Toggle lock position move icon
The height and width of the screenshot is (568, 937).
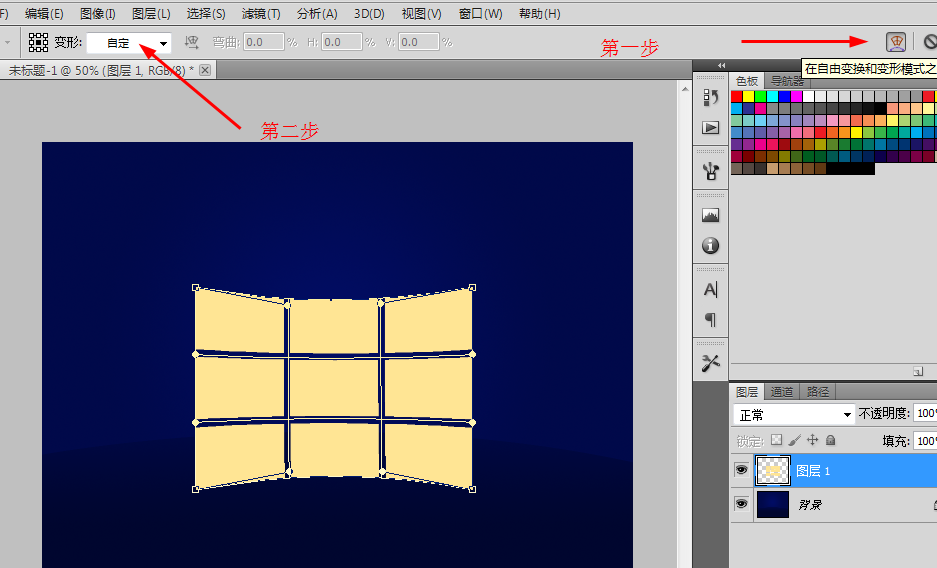[x=813, y=440]
